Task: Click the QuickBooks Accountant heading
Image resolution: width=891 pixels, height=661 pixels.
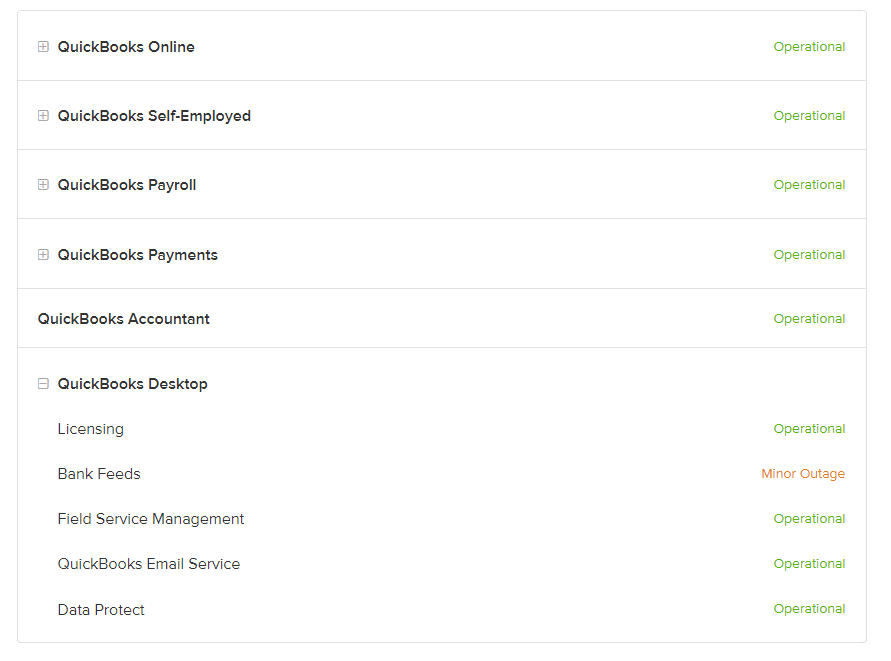Action: point(123,319)
